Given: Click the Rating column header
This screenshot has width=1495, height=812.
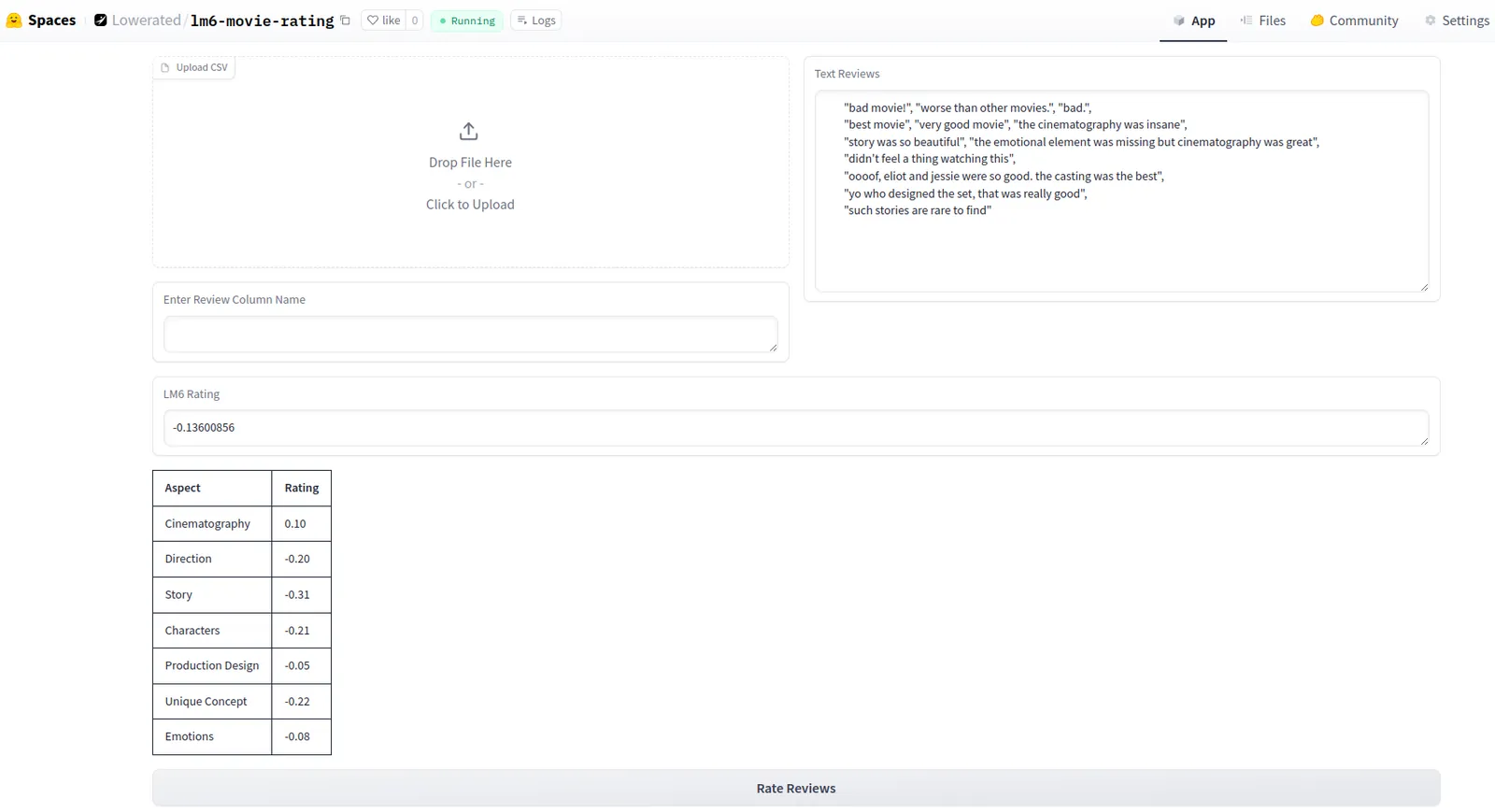Looking at the screenshot, I should pyautogui.click(x=301, y=488).
